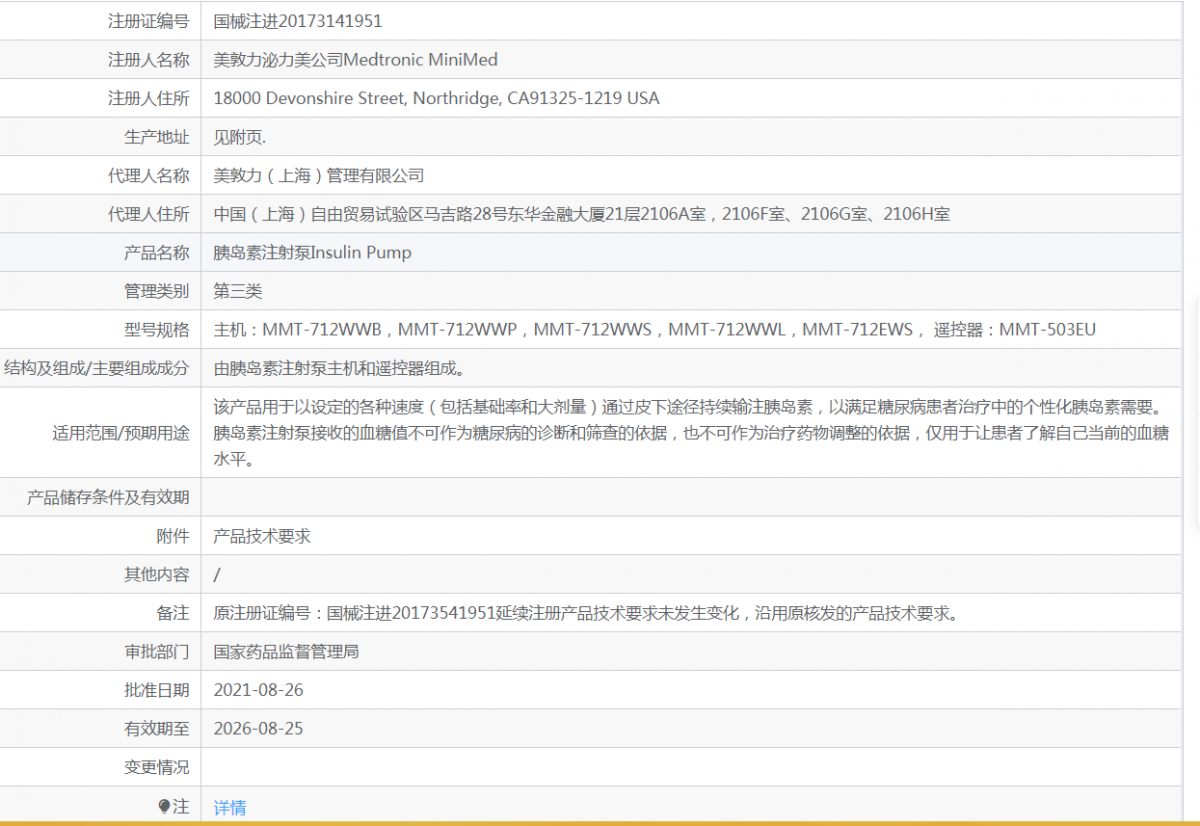This screenshot has height=826, width=1200.
Task: Click the 注册证编号 row label
Action: 148,21
